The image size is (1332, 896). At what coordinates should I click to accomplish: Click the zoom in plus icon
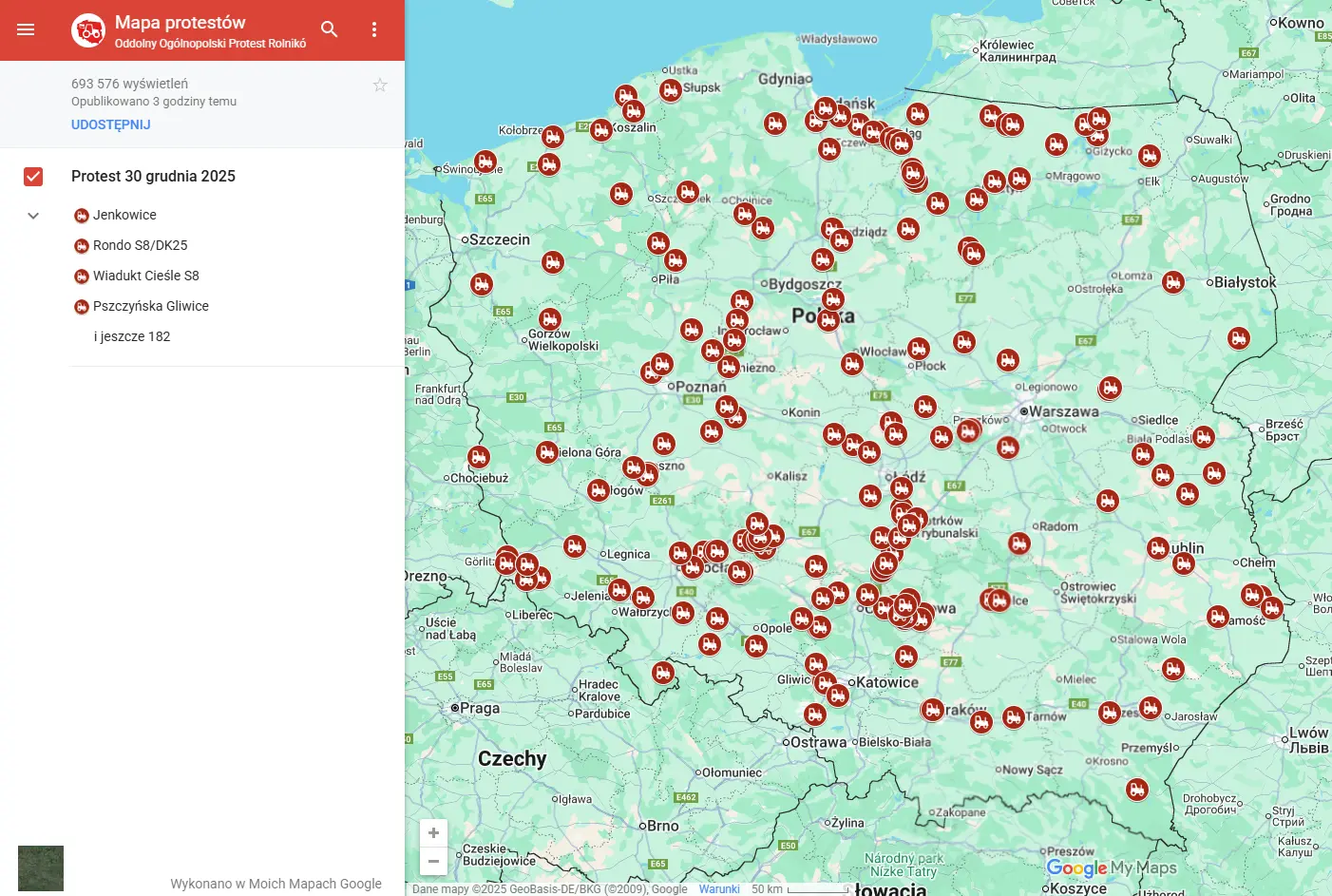click(x=433, y=832)
